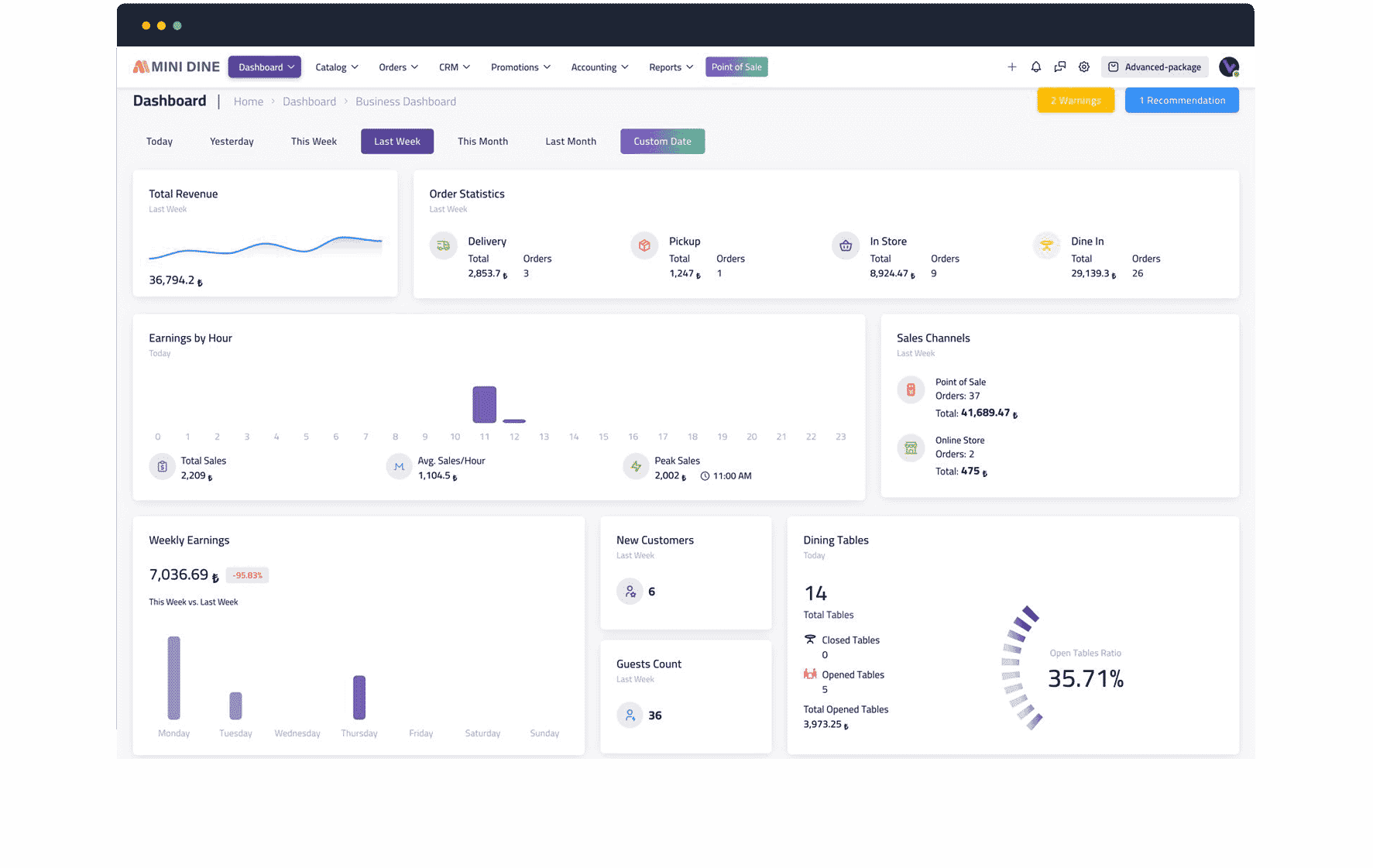Select the Today date filter
This screenshot has width=1373, height=868.
pos(160,142)
